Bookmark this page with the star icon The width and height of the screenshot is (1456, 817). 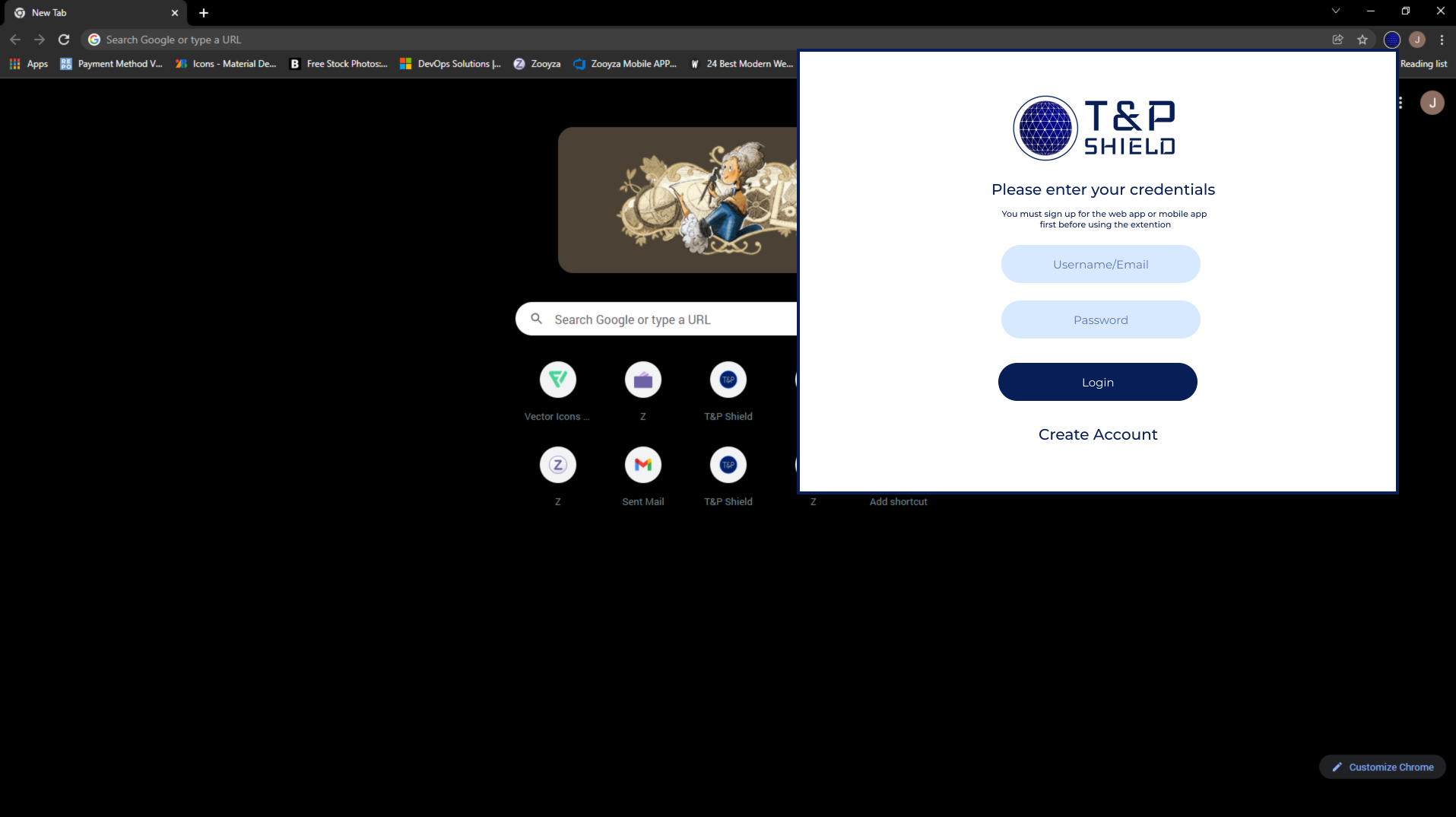pos(1363,40)
